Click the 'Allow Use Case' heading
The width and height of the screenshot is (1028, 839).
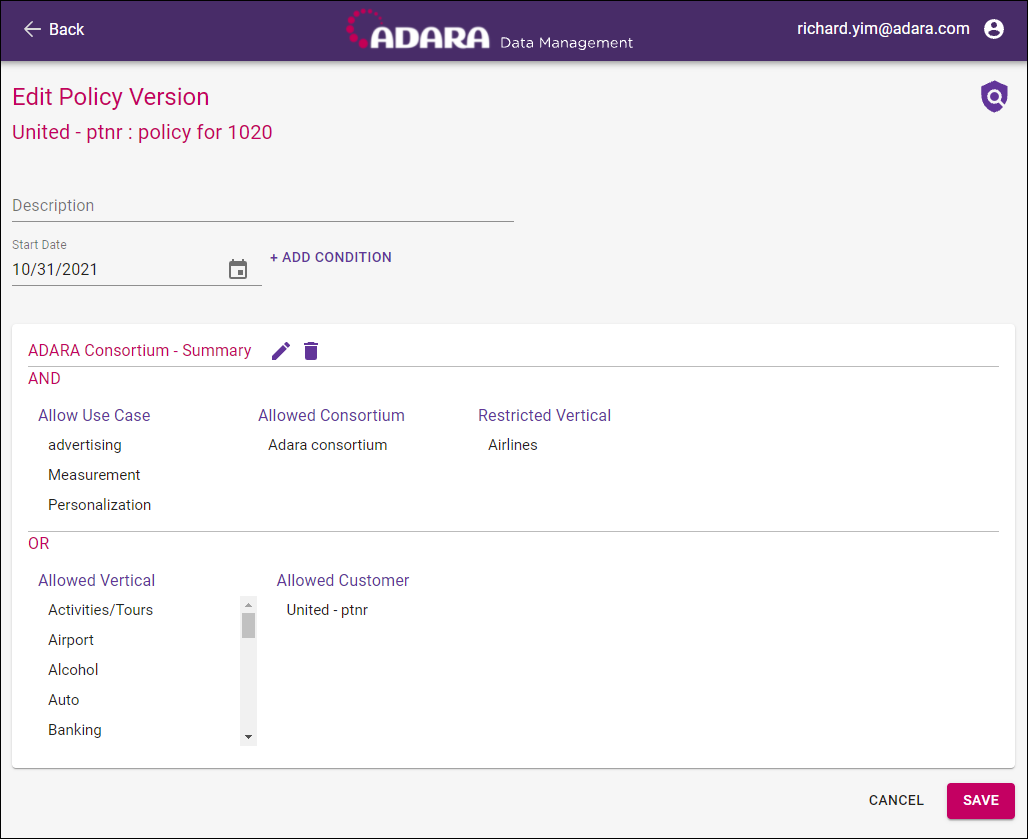[x=94, y=416]
